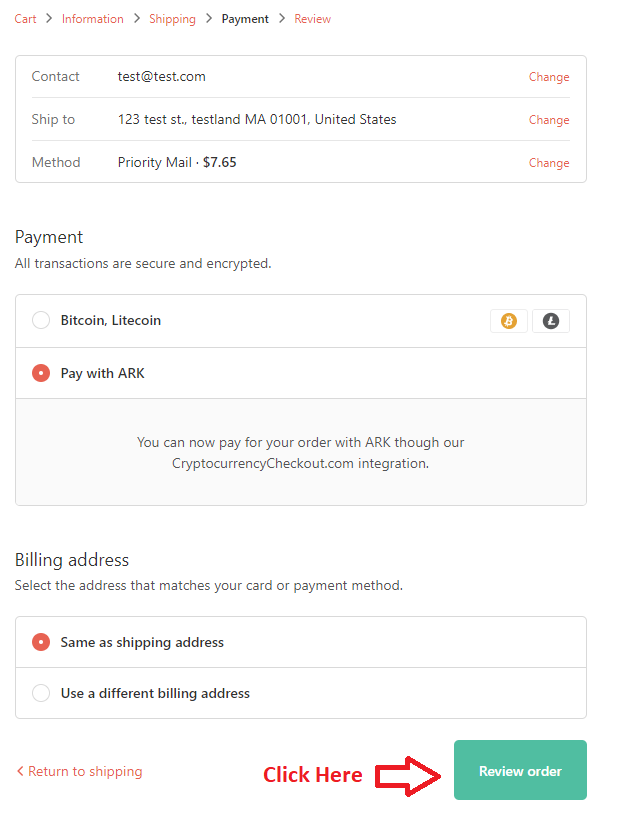Open the Information breadcrumb step
This screenshot has width=617, height=813.
point(92,19)
